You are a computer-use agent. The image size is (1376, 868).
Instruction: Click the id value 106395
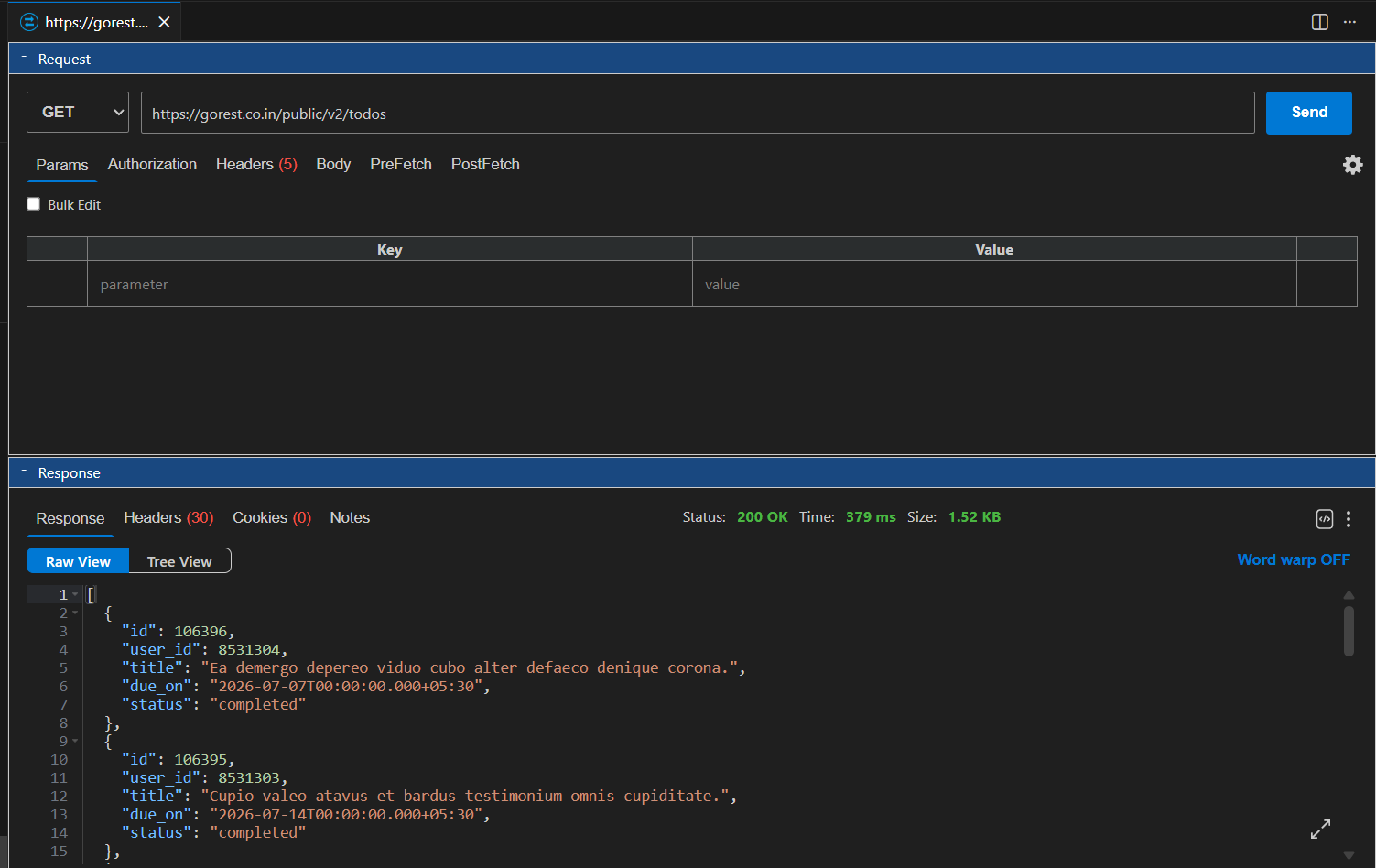pos(200,759)
